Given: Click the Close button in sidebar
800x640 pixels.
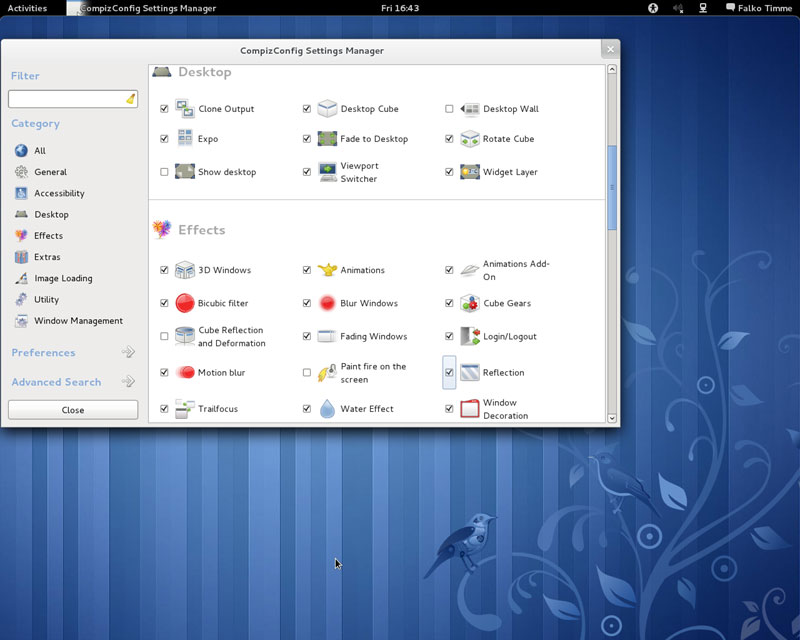Looking at the screenshot, I should (73, 410).
